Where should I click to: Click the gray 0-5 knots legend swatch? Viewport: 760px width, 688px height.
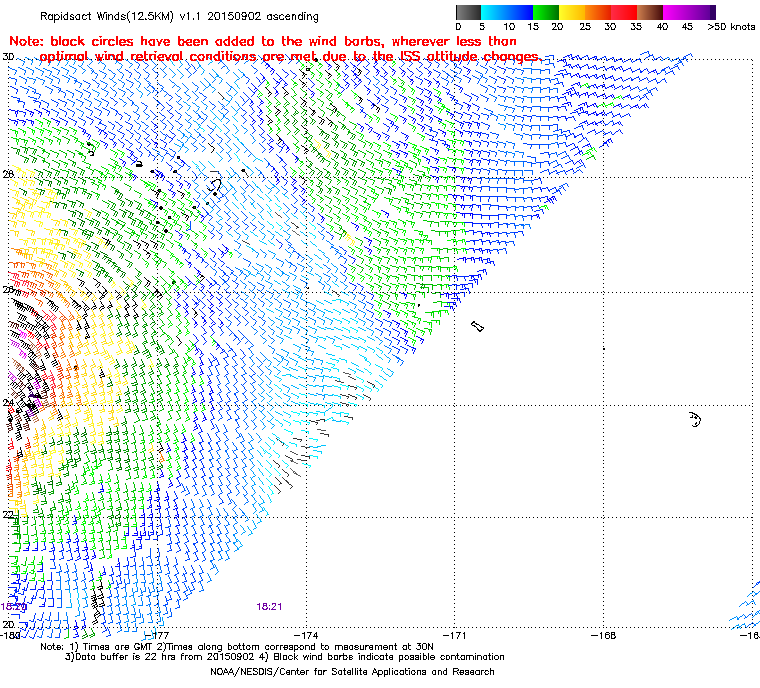(x=468, y=12)
